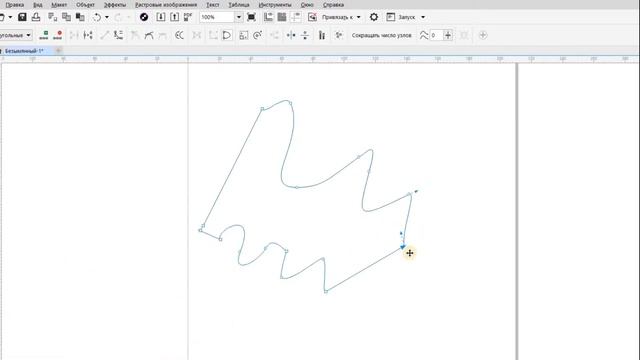Click the Paste icon in the standard toolbar
This screenshot has height=360, width=640.
pos(80,17)
